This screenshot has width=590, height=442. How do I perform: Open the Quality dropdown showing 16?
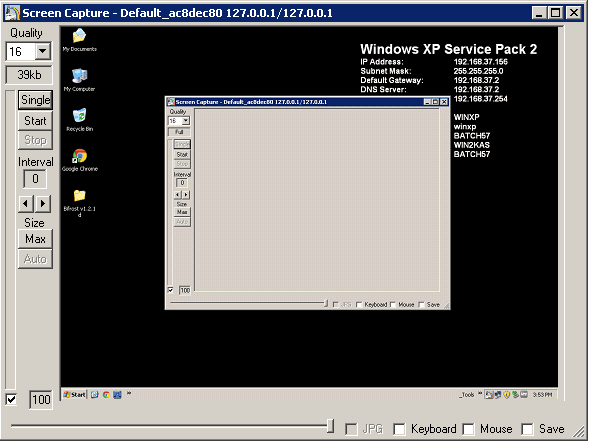pyautogui.click(x=43, y=51)
